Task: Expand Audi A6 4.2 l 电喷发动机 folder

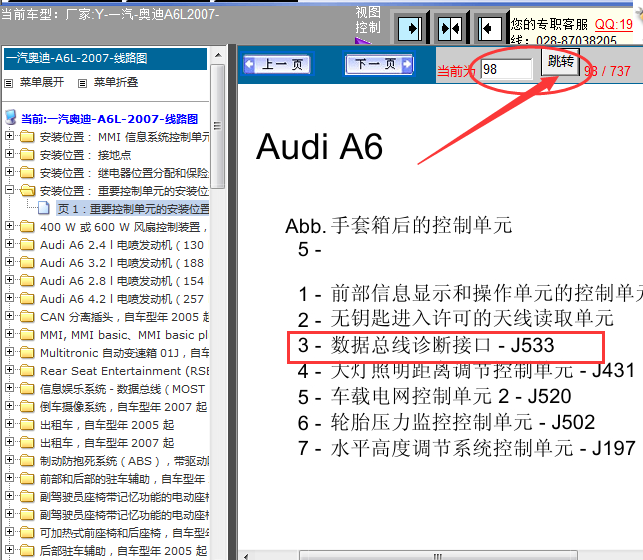Action: pyautogui.click(x=9, y=298)
